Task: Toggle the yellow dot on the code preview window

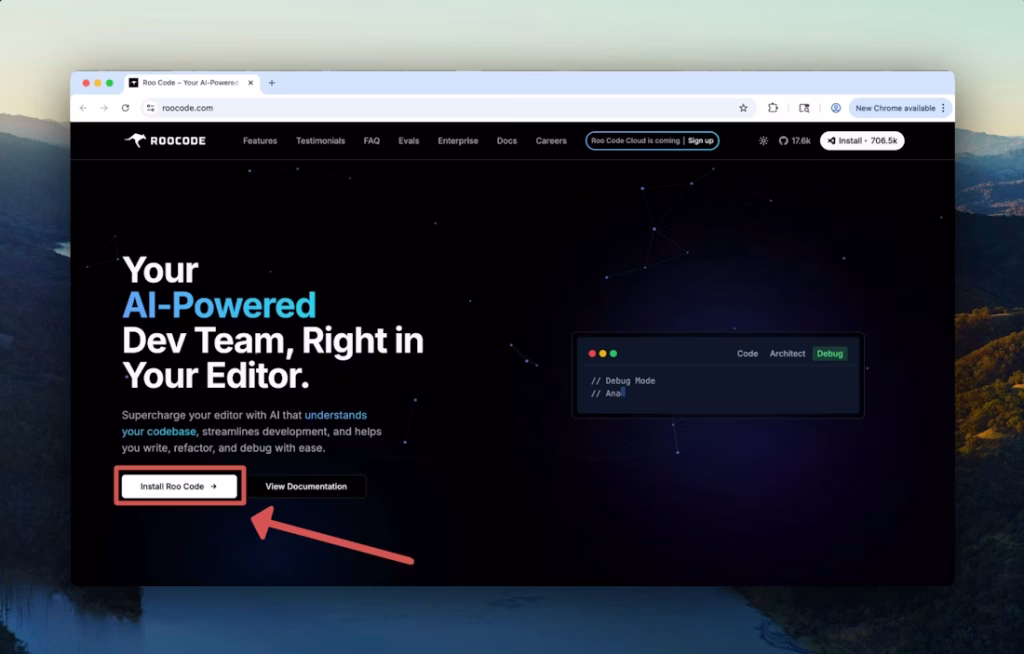Action: [x=602, y=353]
